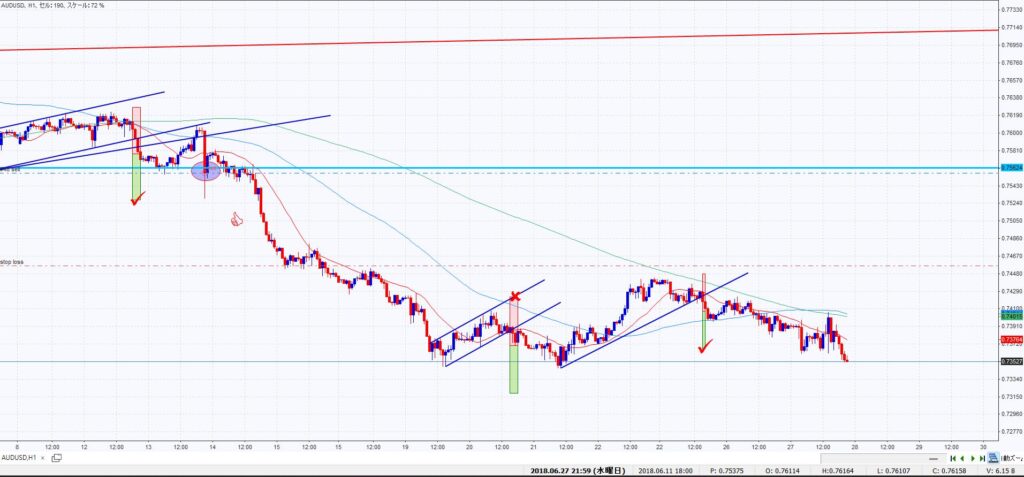Select the red checkmark near June 25
The height and width of the screenshot is (477, 1024).
click(x=705, y=347)
